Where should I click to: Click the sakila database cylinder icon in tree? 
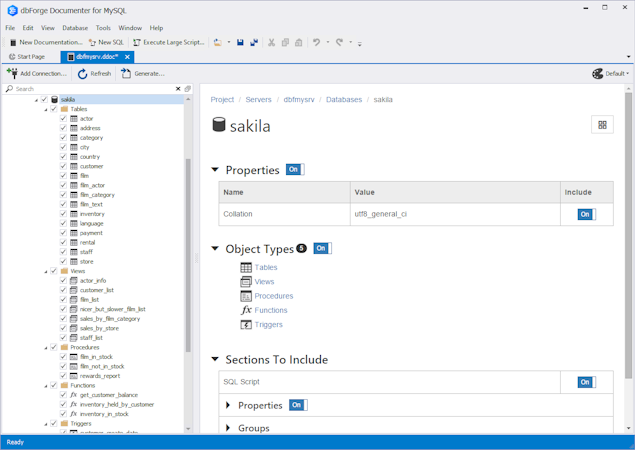(54, 99)
